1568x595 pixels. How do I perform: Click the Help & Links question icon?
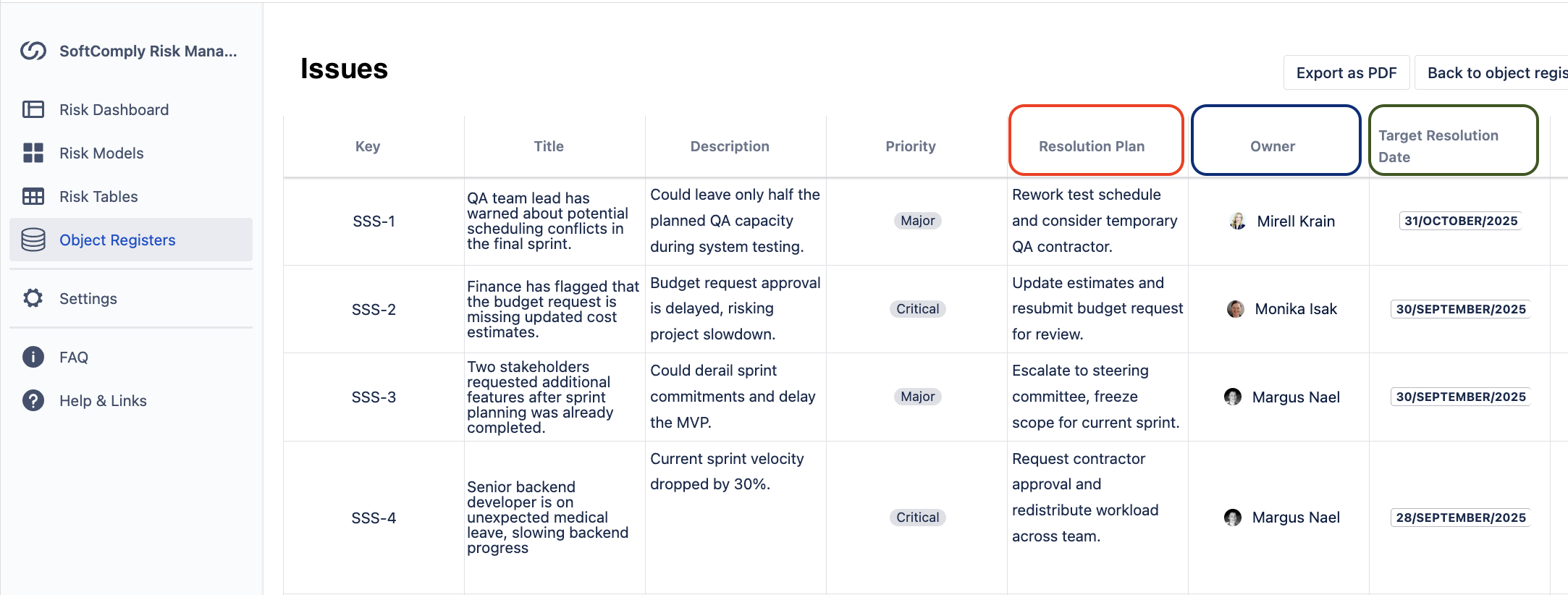point(33,400)
